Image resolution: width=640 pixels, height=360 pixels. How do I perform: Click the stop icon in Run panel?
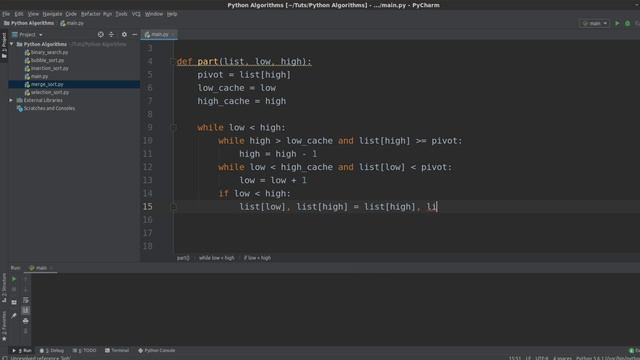click(x=14, y=289)
